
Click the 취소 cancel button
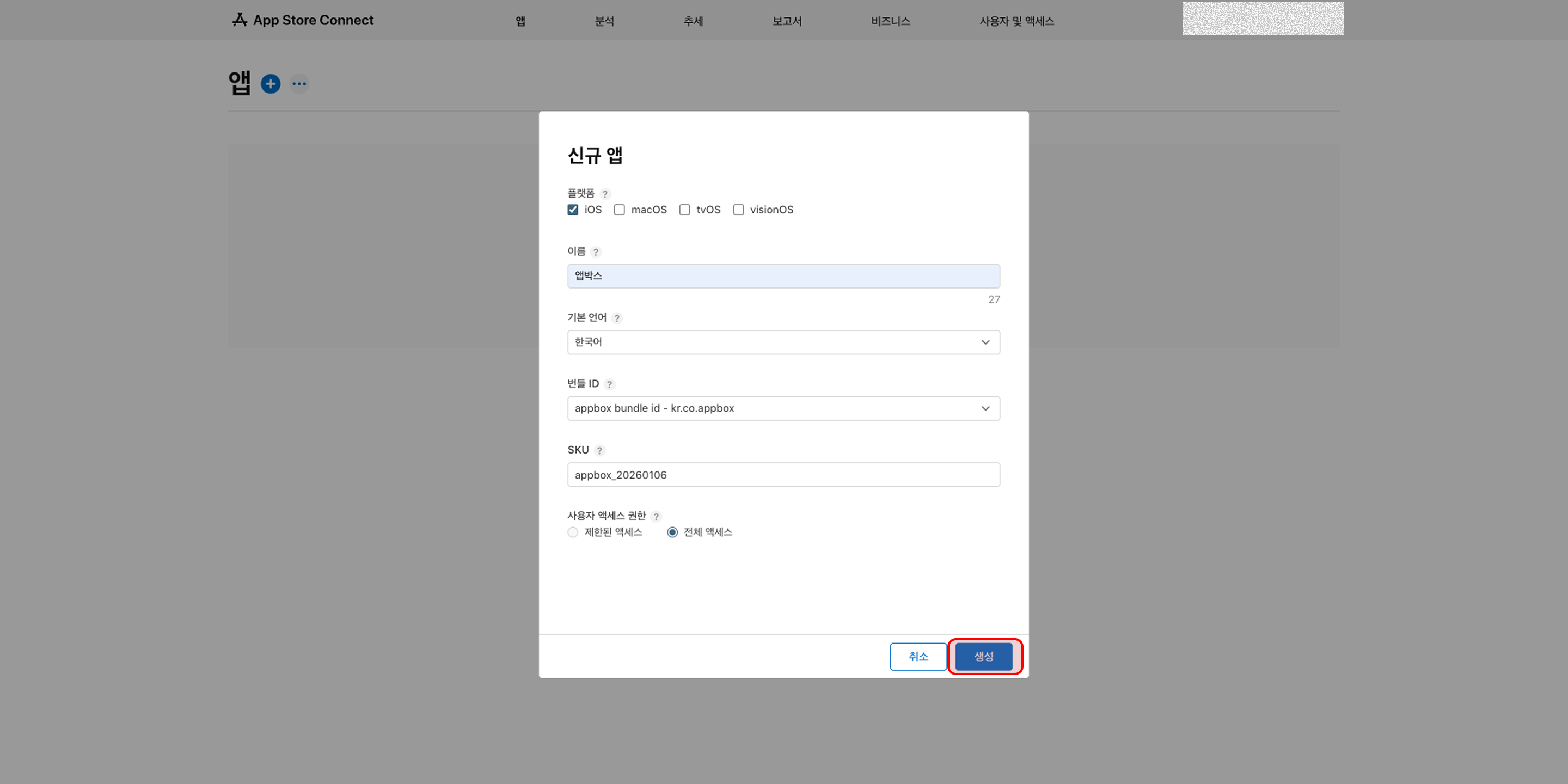[x=918, y=657]
